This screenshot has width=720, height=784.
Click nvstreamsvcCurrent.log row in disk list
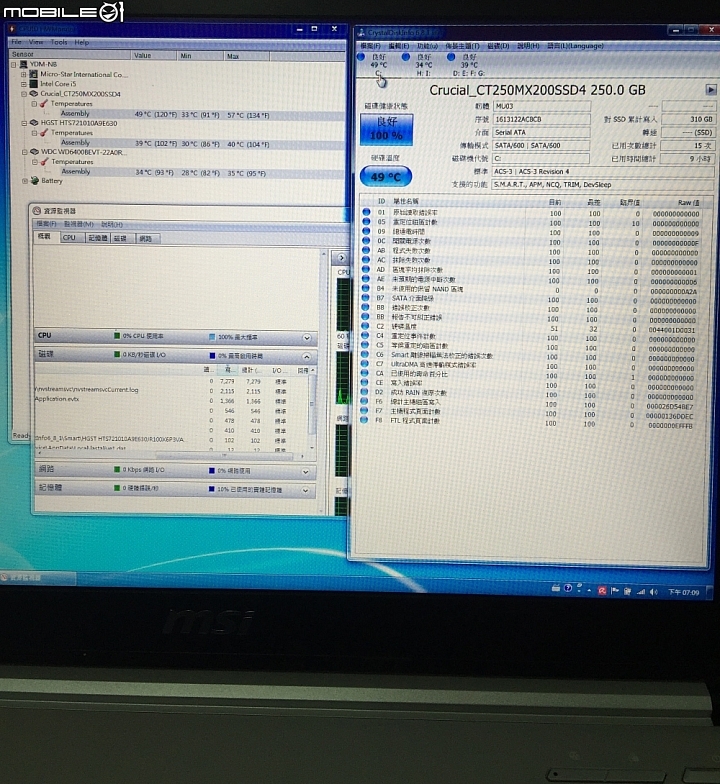172,390
